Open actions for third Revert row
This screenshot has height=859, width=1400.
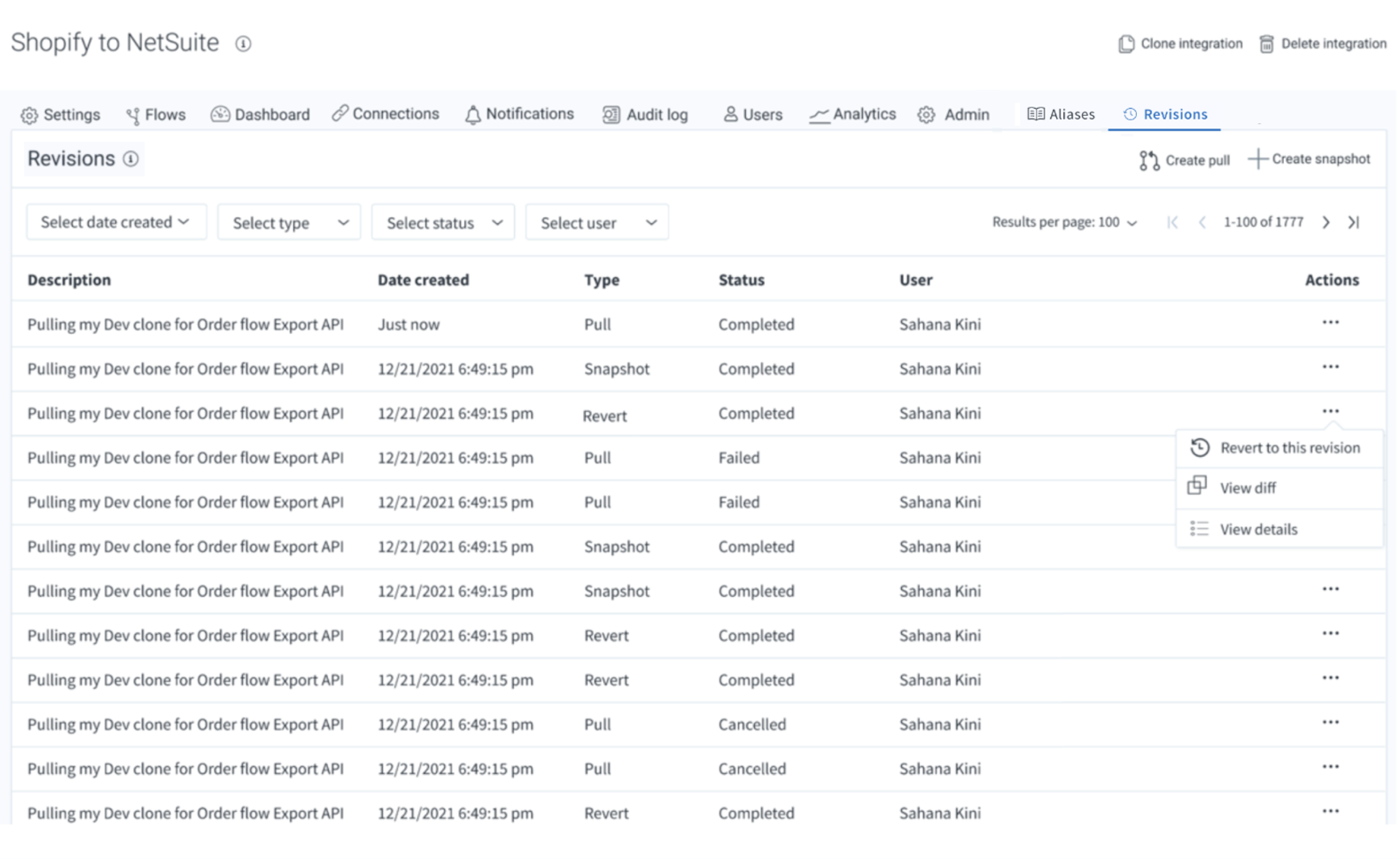(1330, 677)
